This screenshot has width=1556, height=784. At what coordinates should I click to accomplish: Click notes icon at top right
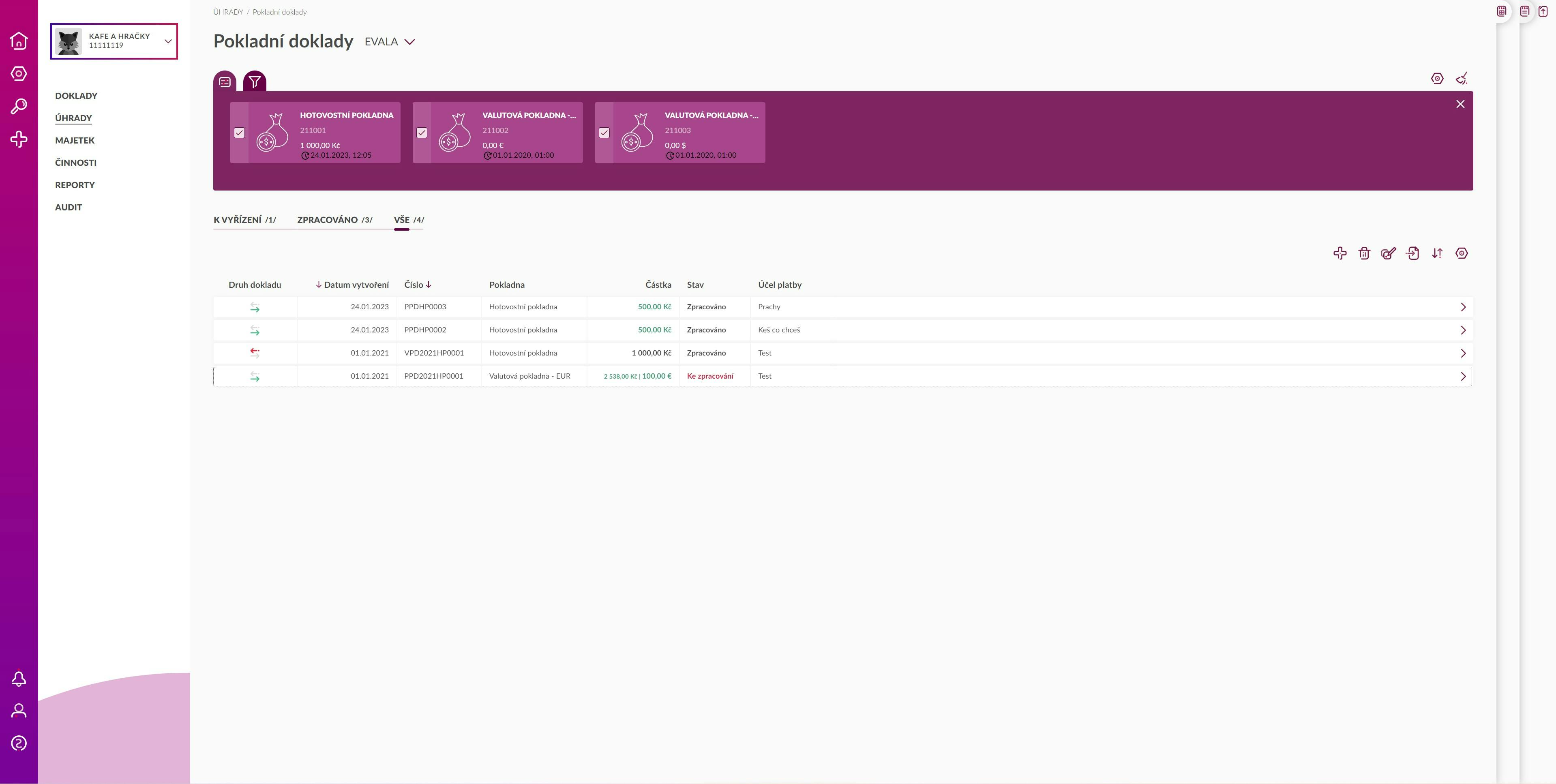point(1525,11)
